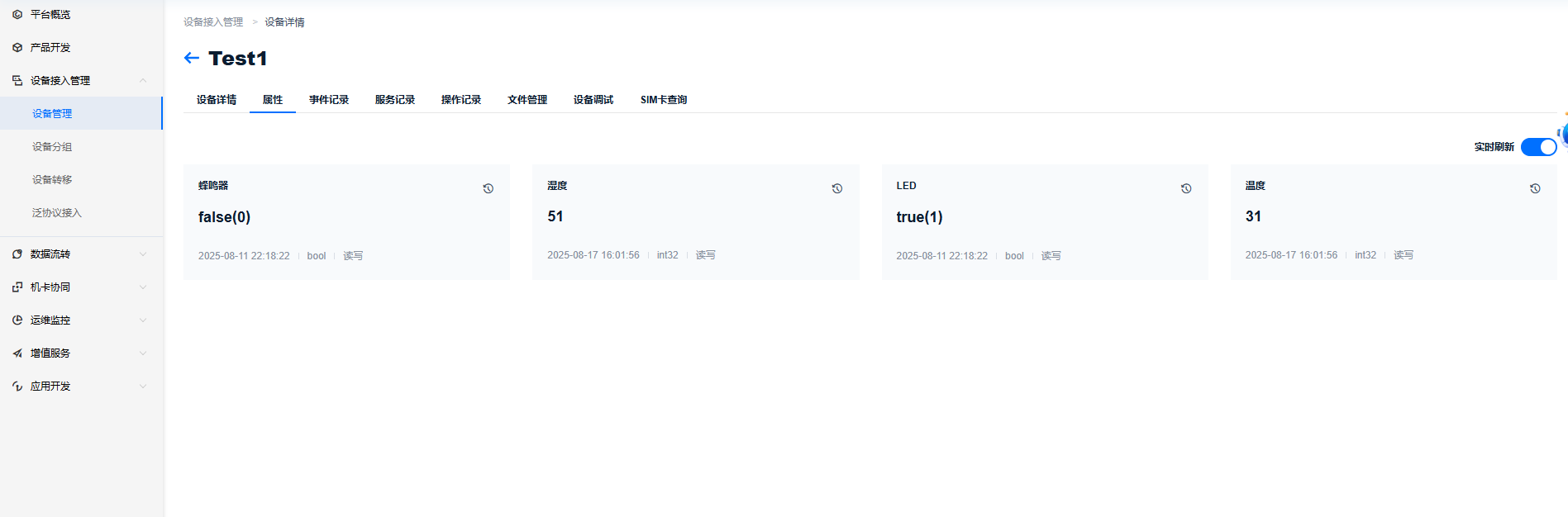Toggle the 实时刷新 switch off
The image size is (1568, 517).
(1537, 147)
